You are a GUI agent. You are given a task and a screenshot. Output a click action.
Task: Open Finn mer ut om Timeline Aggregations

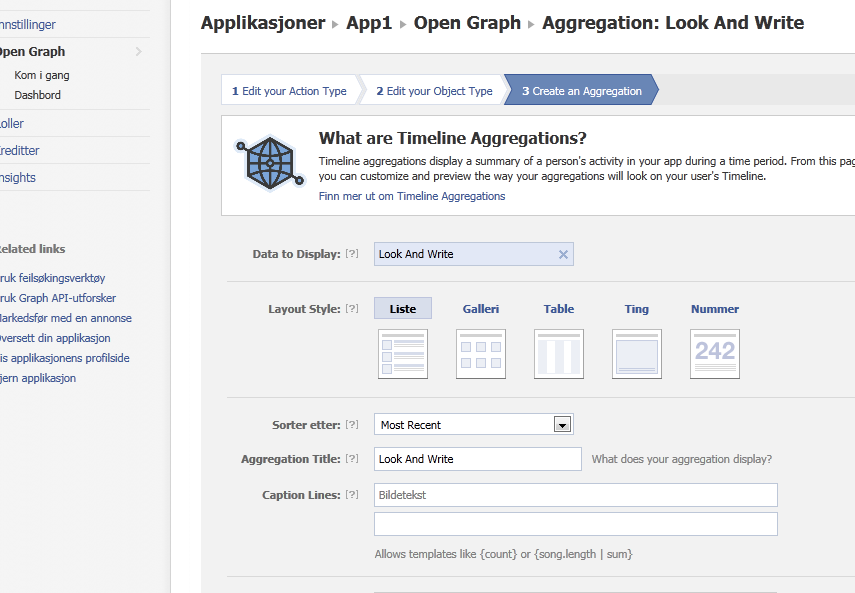[x=412, y=196]
